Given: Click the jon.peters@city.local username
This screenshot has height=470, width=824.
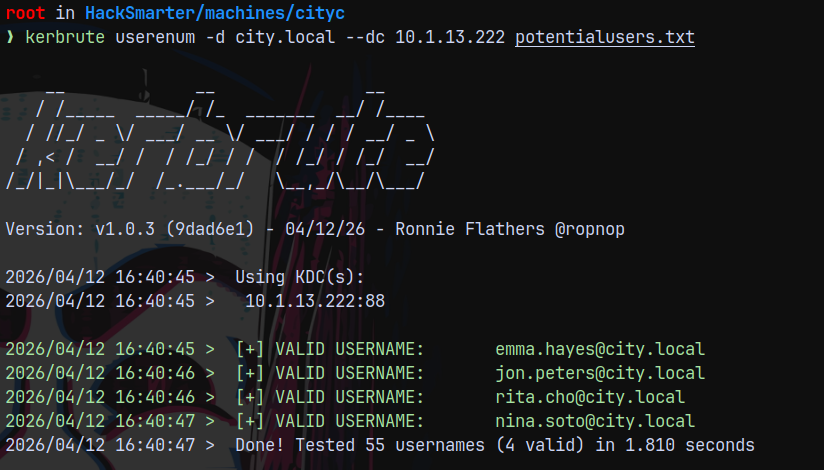Looking at the screenshot, I should click(600, 374).
